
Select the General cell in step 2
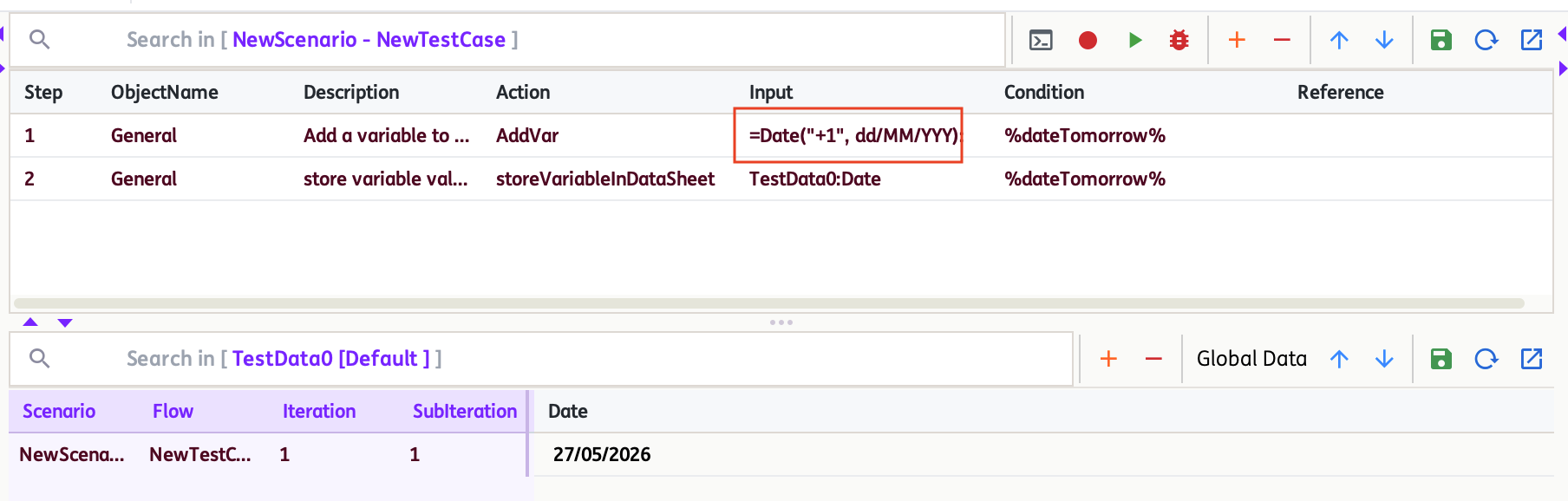coord(144,179)
